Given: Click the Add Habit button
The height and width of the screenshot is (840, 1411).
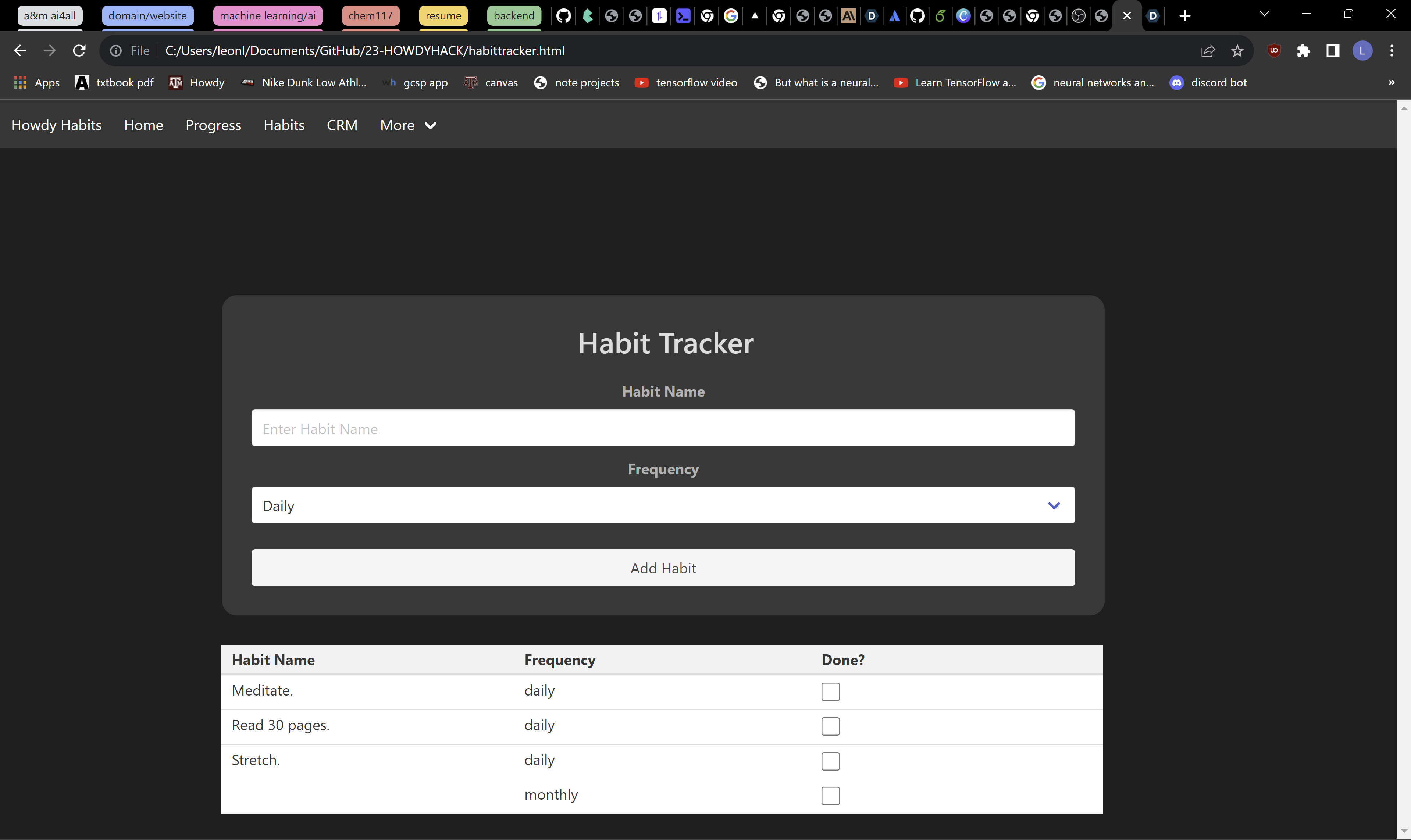Looking at the screenshot, I should [x=663, y=568].
